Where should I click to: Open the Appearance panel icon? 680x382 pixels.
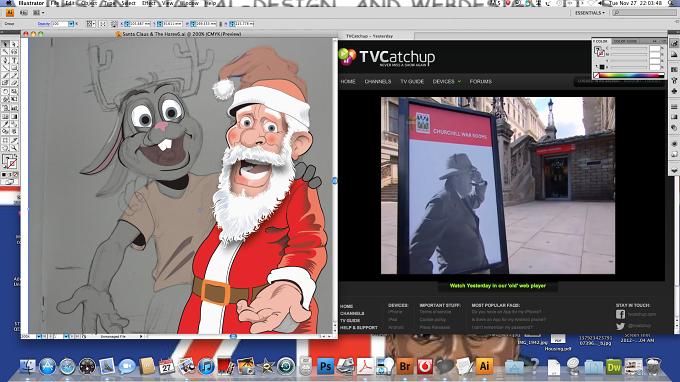pyautogui.click(x=674, y=144)
